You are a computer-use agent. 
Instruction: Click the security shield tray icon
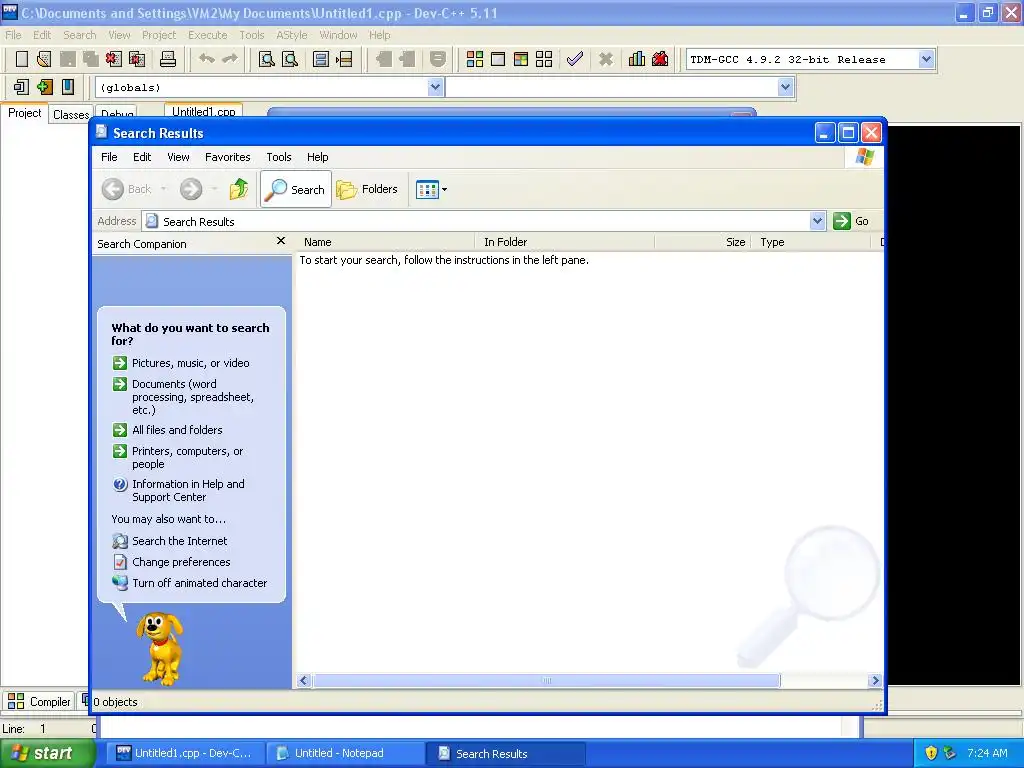coord(931,754)
